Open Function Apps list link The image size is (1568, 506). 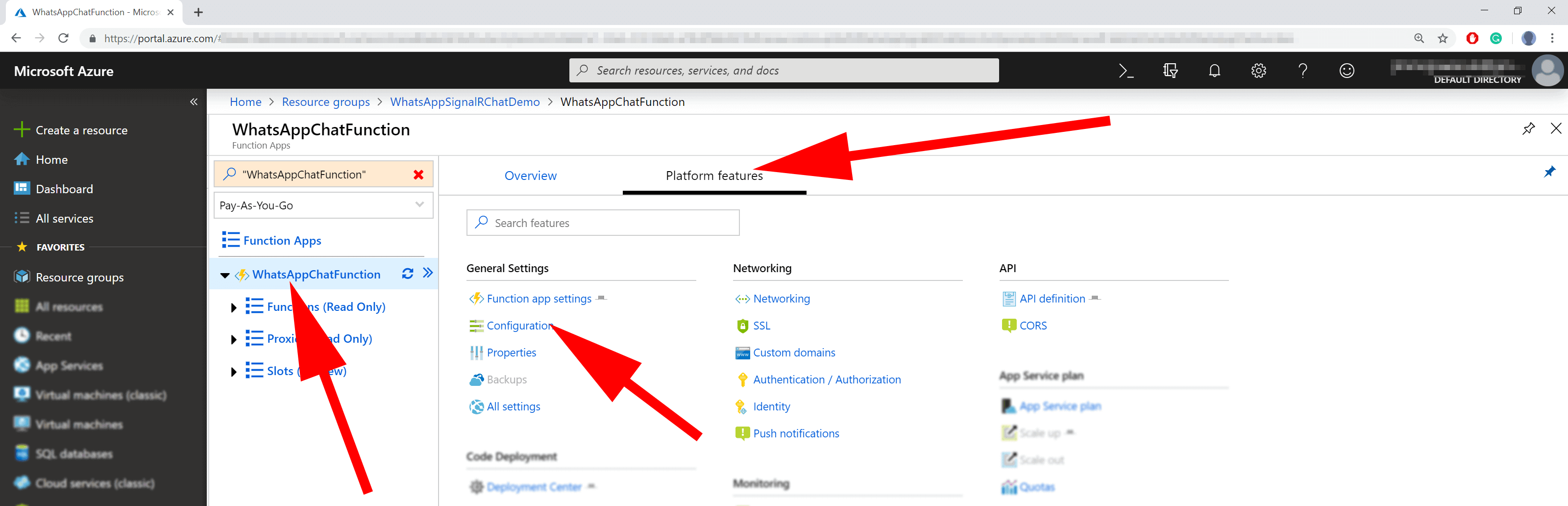click(x=282, y=241)
